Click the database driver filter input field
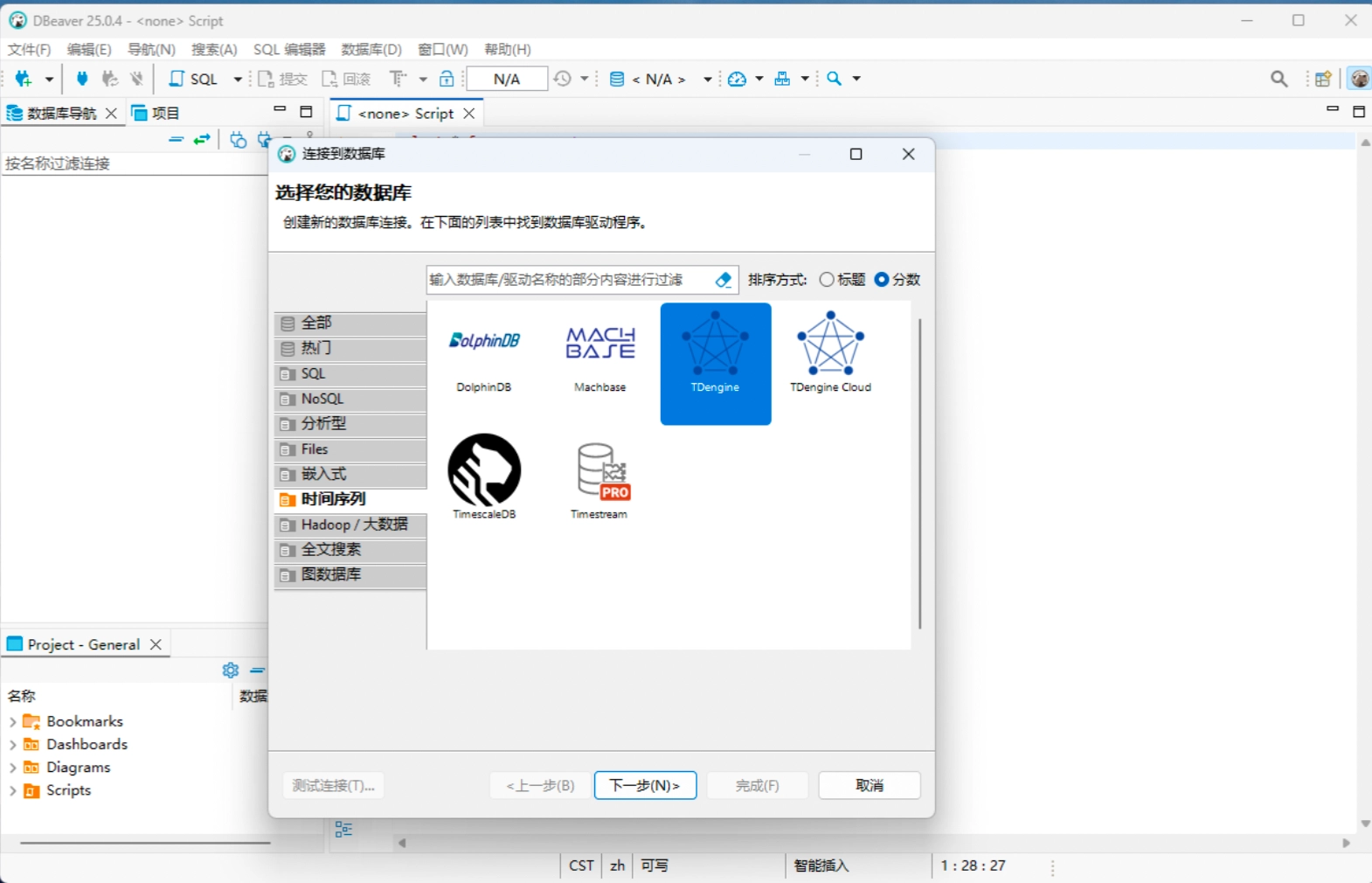Viewport: 1372px width, 883px height. point(568,280)
